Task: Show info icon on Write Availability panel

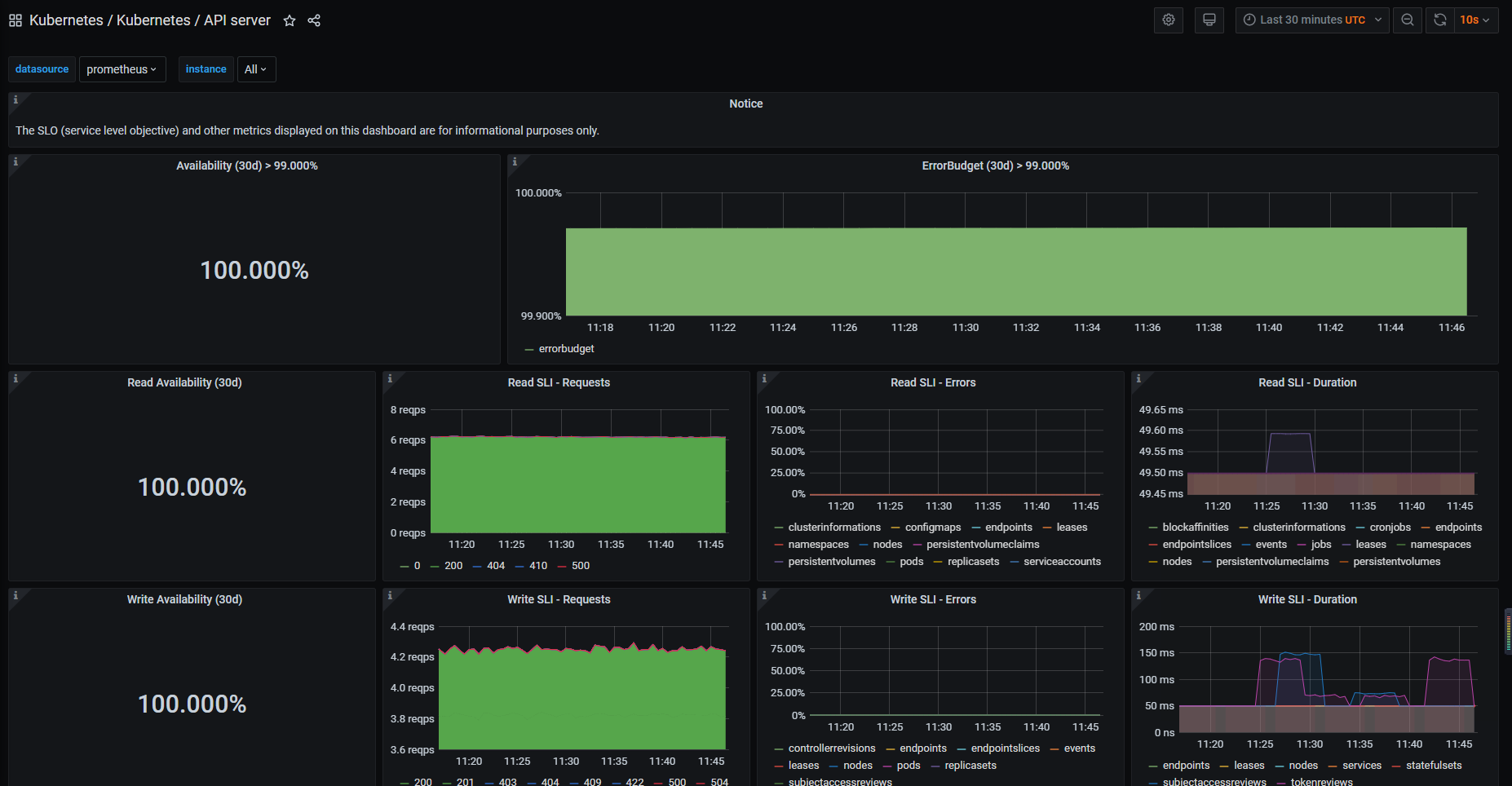Action: (15, 595)
